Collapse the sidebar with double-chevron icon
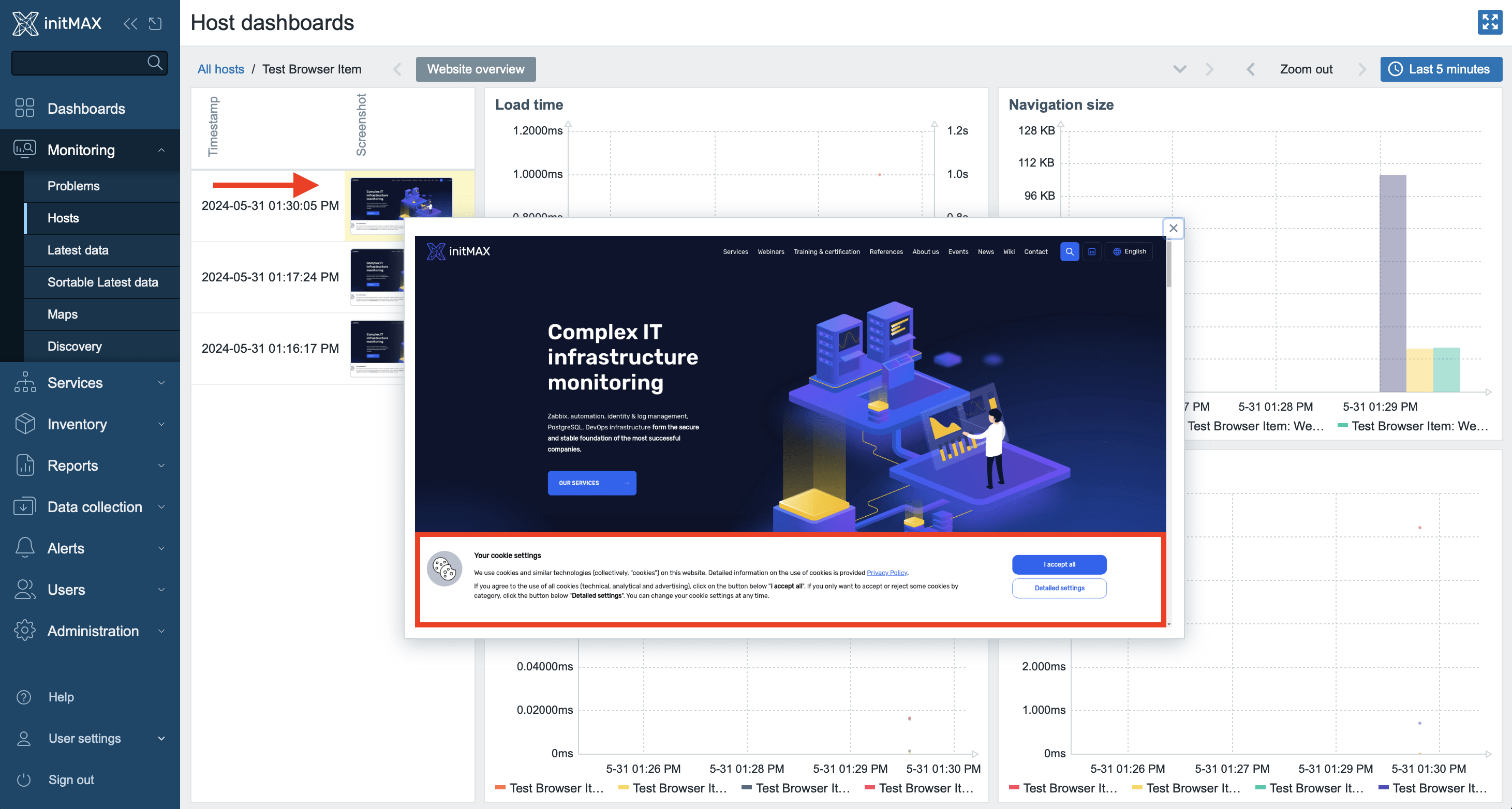The image size is (1512, 809). [130, 23]
